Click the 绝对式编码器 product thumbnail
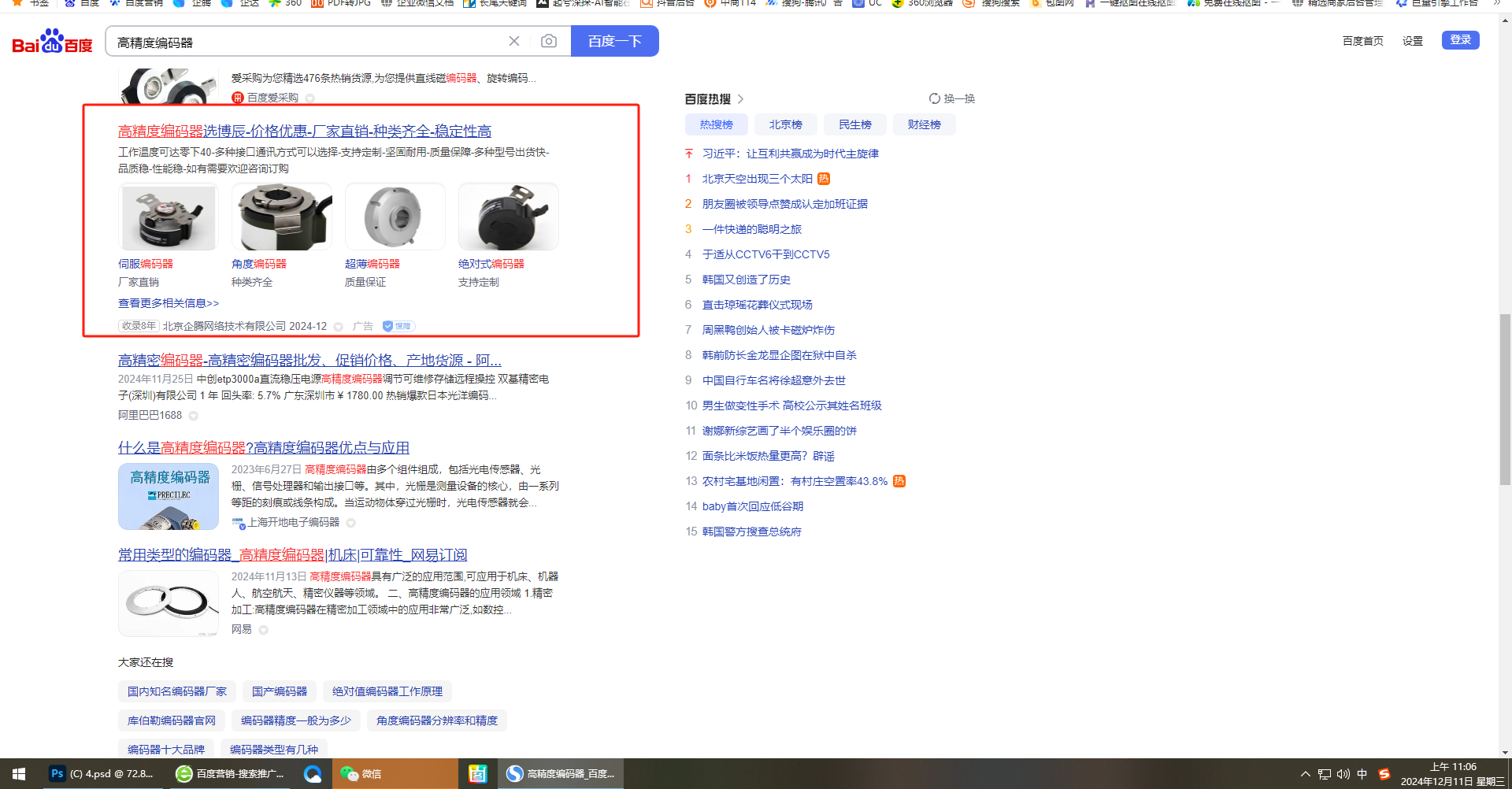The image size is (1512, 789). pyautogui.click(x=509, y=217)
